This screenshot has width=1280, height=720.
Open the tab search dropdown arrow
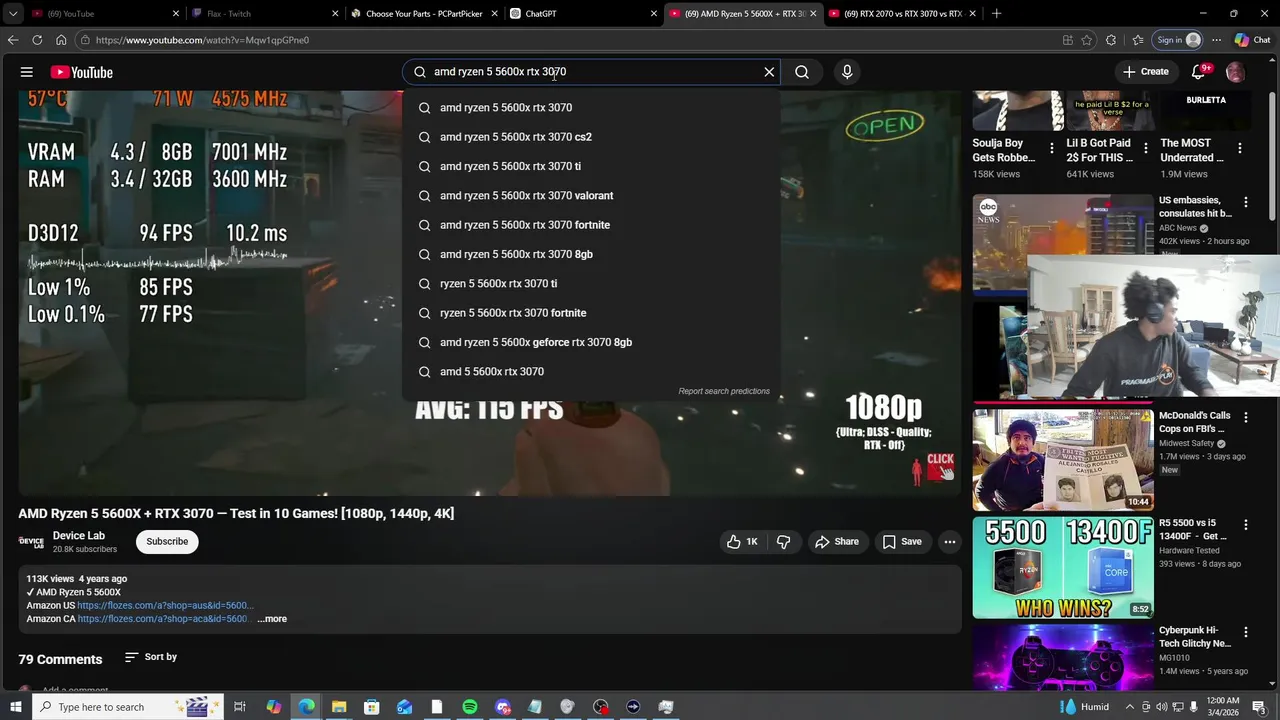[13, 14]
